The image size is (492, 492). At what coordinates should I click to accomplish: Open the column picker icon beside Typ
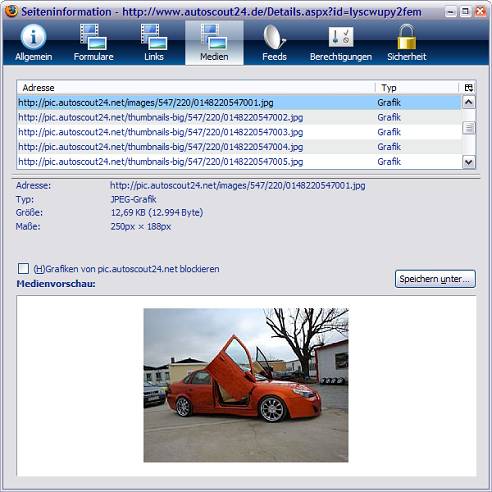468,88
